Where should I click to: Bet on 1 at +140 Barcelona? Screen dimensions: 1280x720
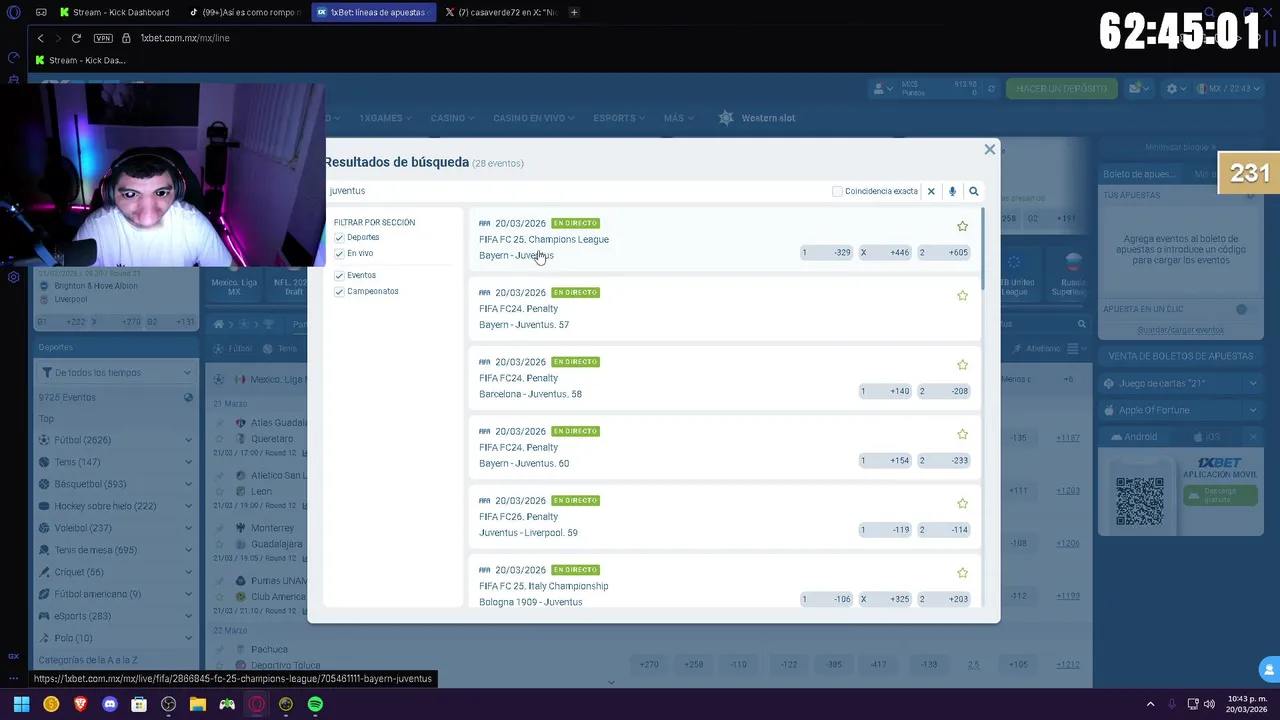tap(885, 391)
